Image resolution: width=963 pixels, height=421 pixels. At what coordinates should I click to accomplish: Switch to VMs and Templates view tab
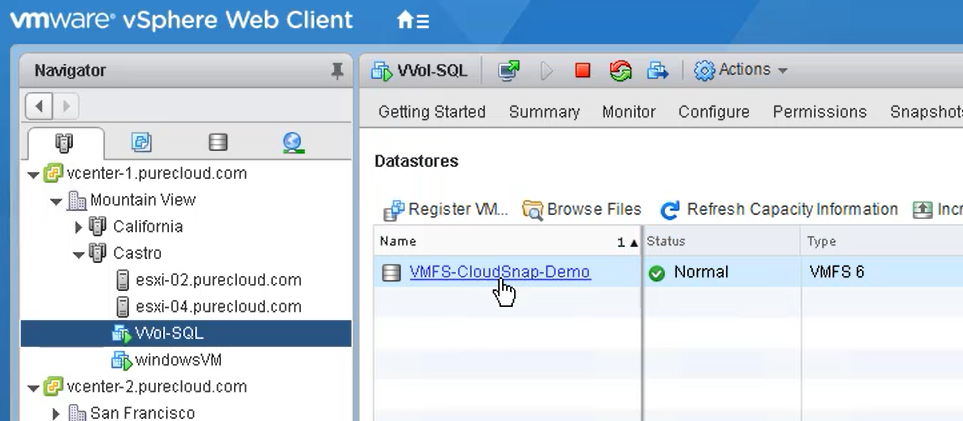tap(141, 143)
